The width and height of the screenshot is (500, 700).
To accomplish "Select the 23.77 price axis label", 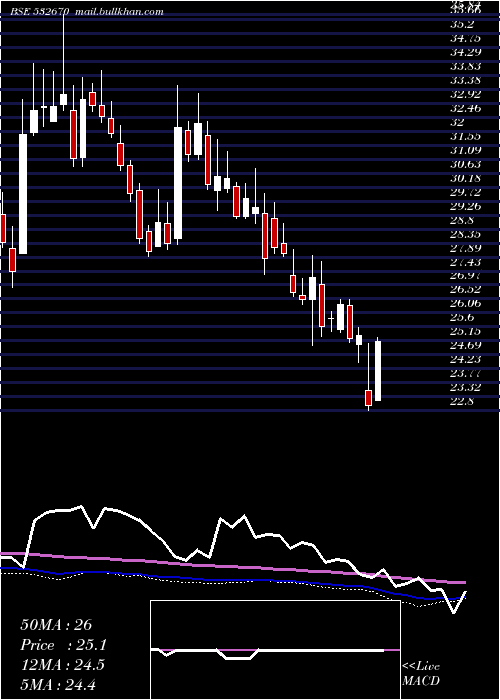I will pos(465,373).
